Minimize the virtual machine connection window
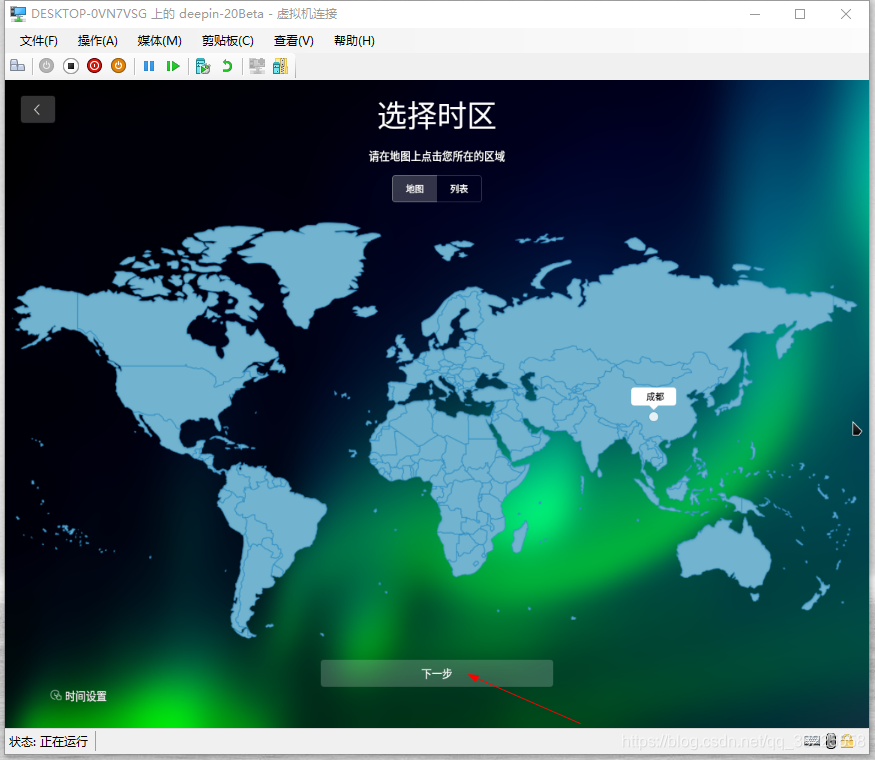Viewport: 875px width, 760px height. (x=754, y=14)
